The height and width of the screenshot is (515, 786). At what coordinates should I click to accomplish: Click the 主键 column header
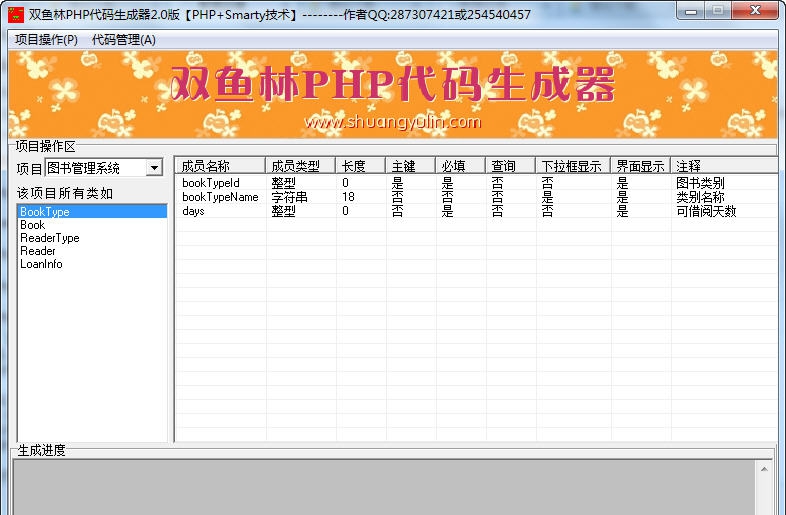[411, 165]
